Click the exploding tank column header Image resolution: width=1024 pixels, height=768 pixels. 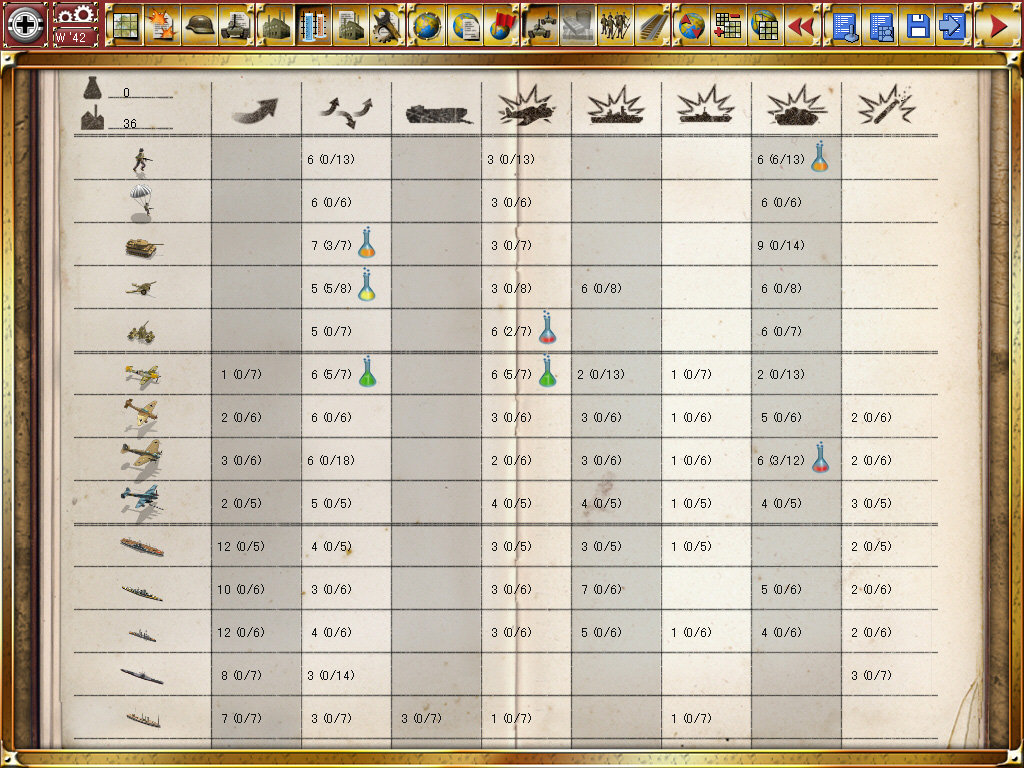[796, 106]
